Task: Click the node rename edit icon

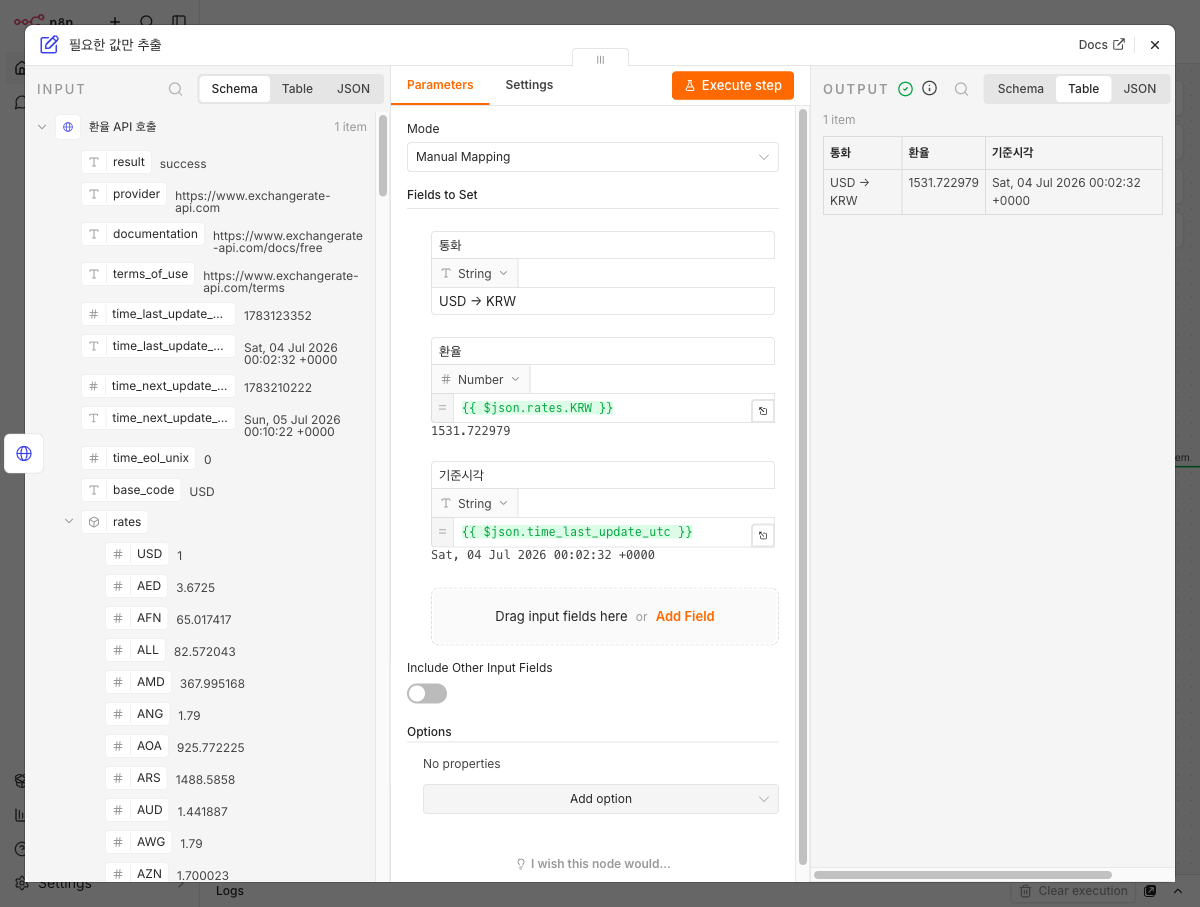Action: (x=49, y=44)
